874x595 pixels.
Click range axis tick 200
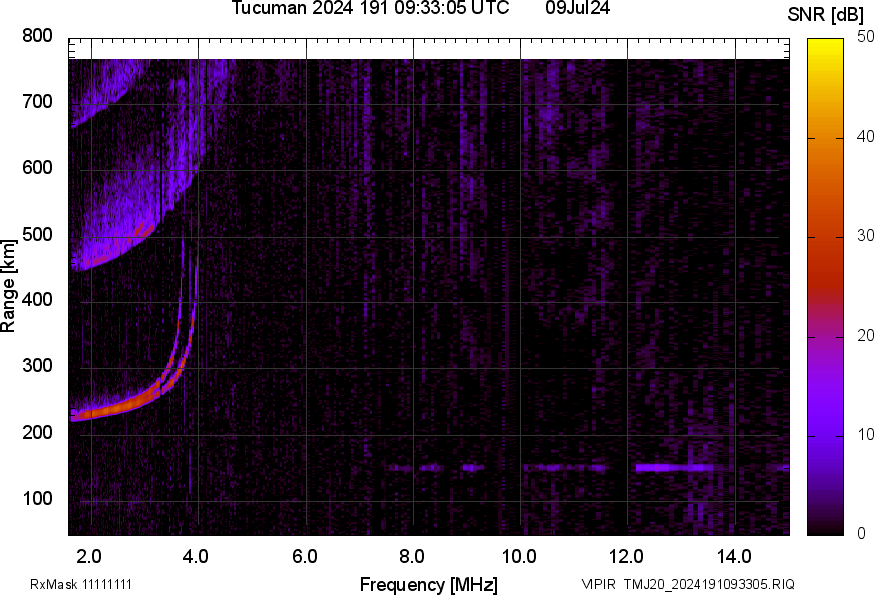tap(37, 432)
